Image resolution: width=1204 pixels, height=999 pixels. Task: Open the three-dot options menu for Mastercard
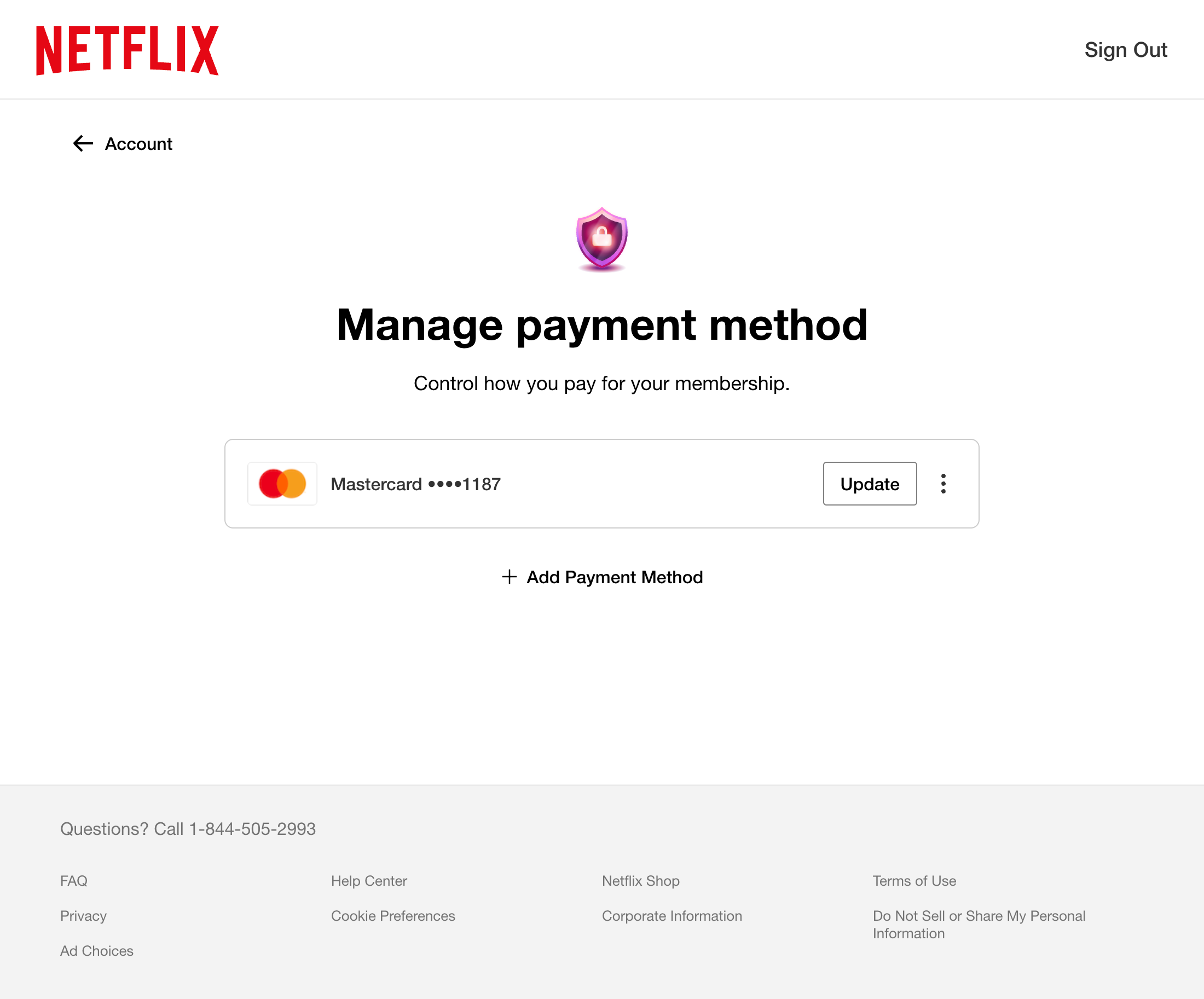point(943,483)
